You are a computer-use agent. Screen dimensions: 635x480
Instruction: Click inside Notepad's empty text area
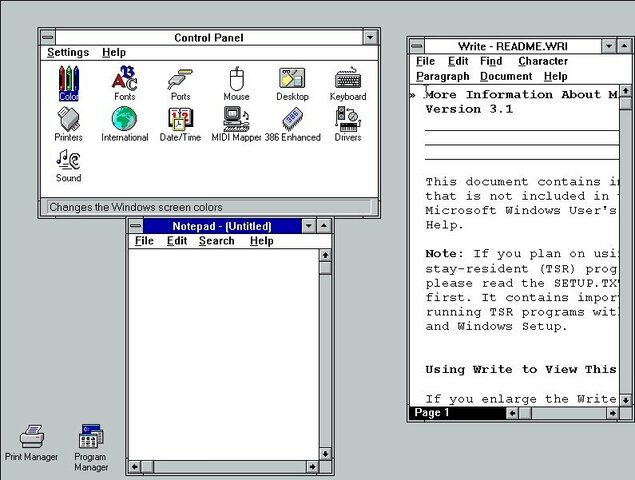[224, 354]
